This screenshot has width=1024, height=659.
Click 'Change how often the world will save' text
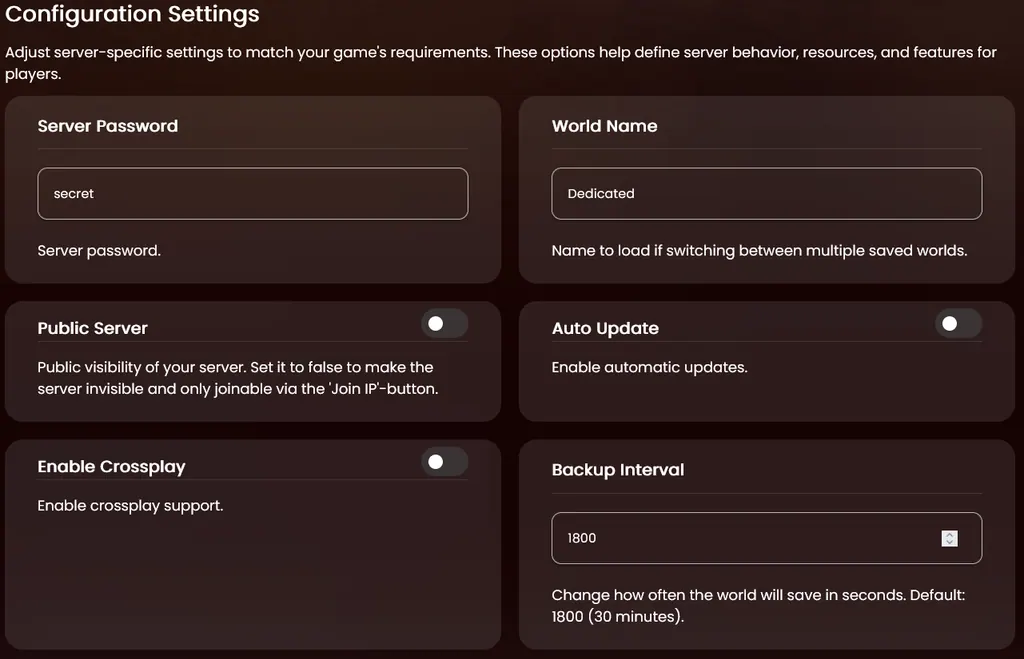(758, 606)
